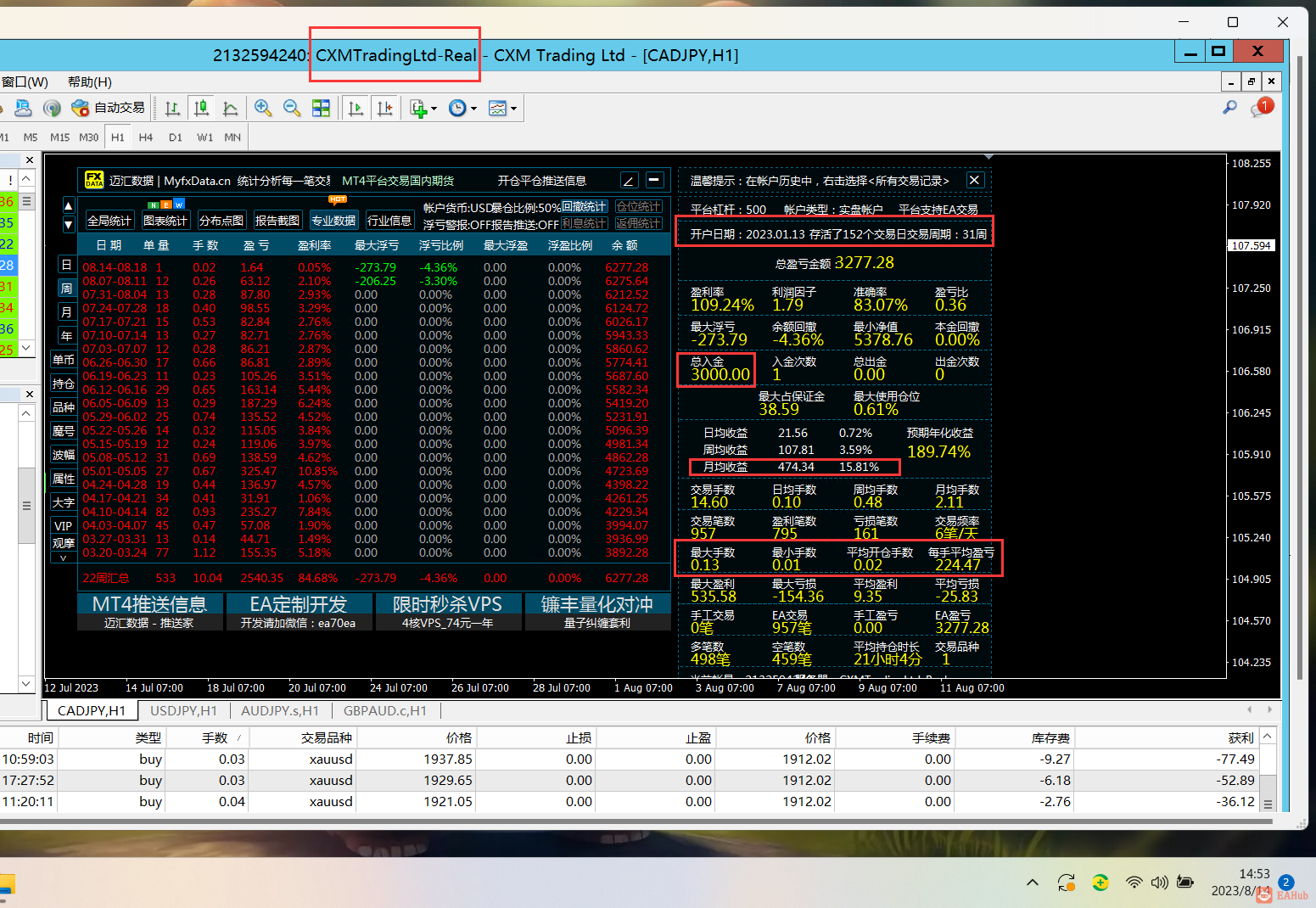Click the cloud VPS hosting toolbar icon
Viewport: 1316px width, 908px height.
coord(23,108)
